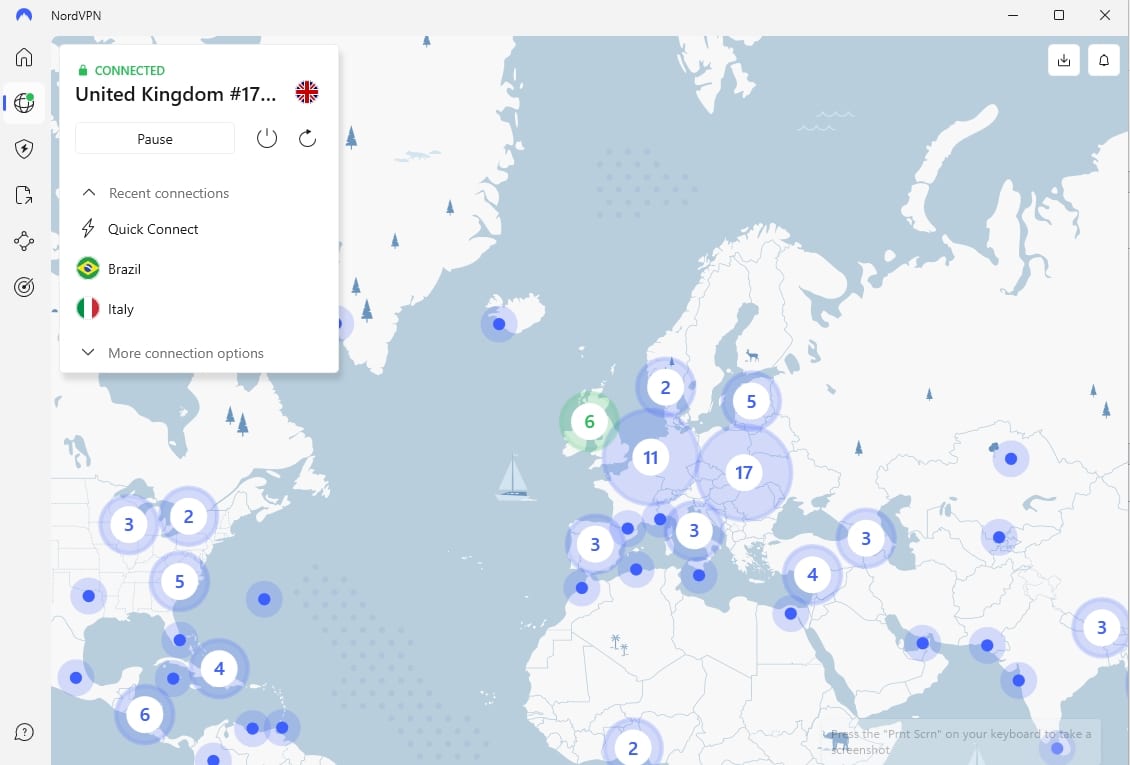The width and height of the screenshot is (1130, 765).
Task: Open the Meshnet sidebar icon
Action: click(24, 241)
